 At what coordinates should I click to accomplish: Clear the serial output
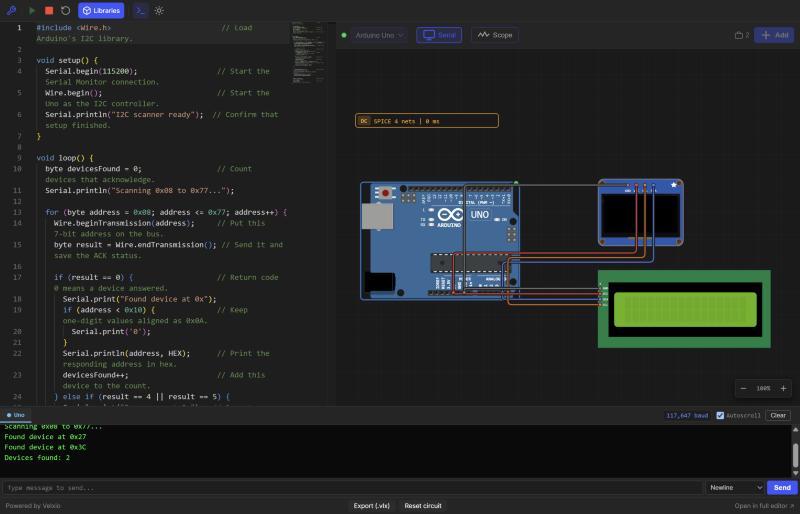[x=778, y=415]
